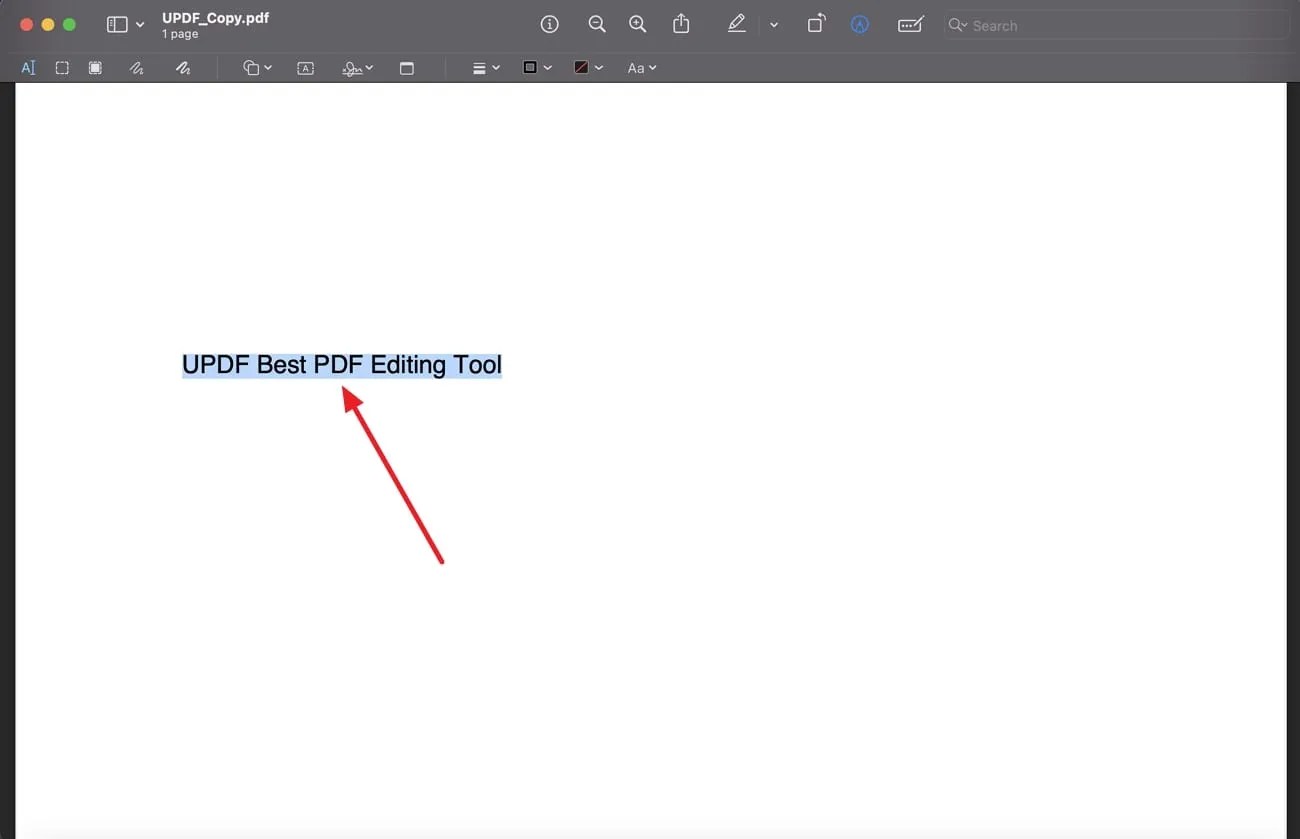Screen dimensions: 1300x839
Task: Toggle the highlight text mode
Action: (x=737, y=23)
